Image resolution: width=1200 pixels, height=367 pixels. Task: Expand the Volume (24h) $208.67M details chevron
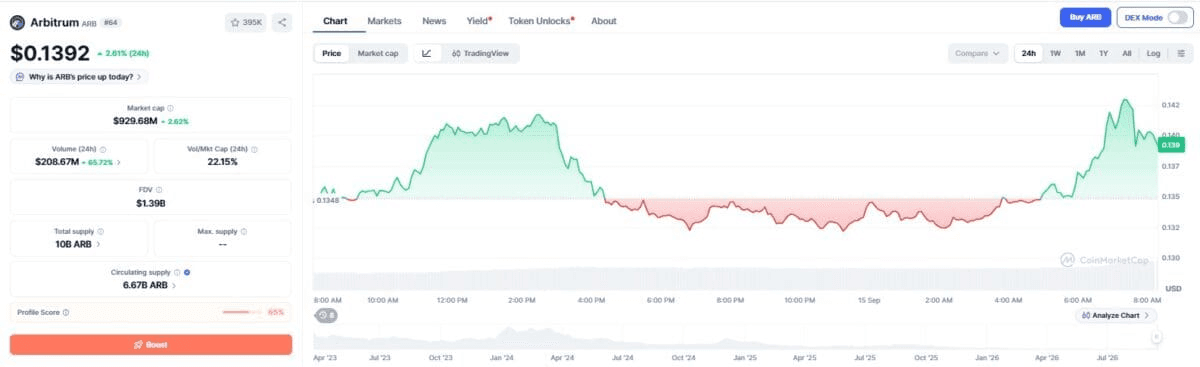pos(119,161)
